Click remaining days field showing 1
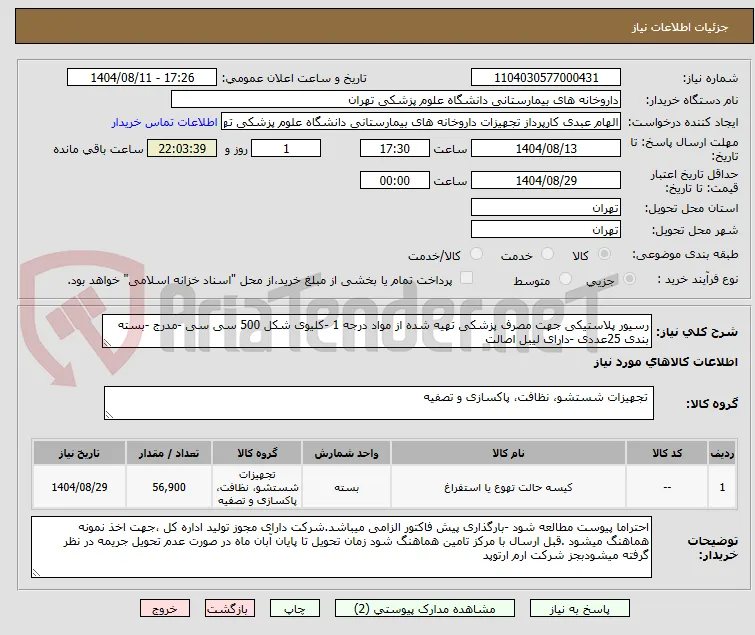The width and height of the screenshot is (755, 635). point(286,148)
